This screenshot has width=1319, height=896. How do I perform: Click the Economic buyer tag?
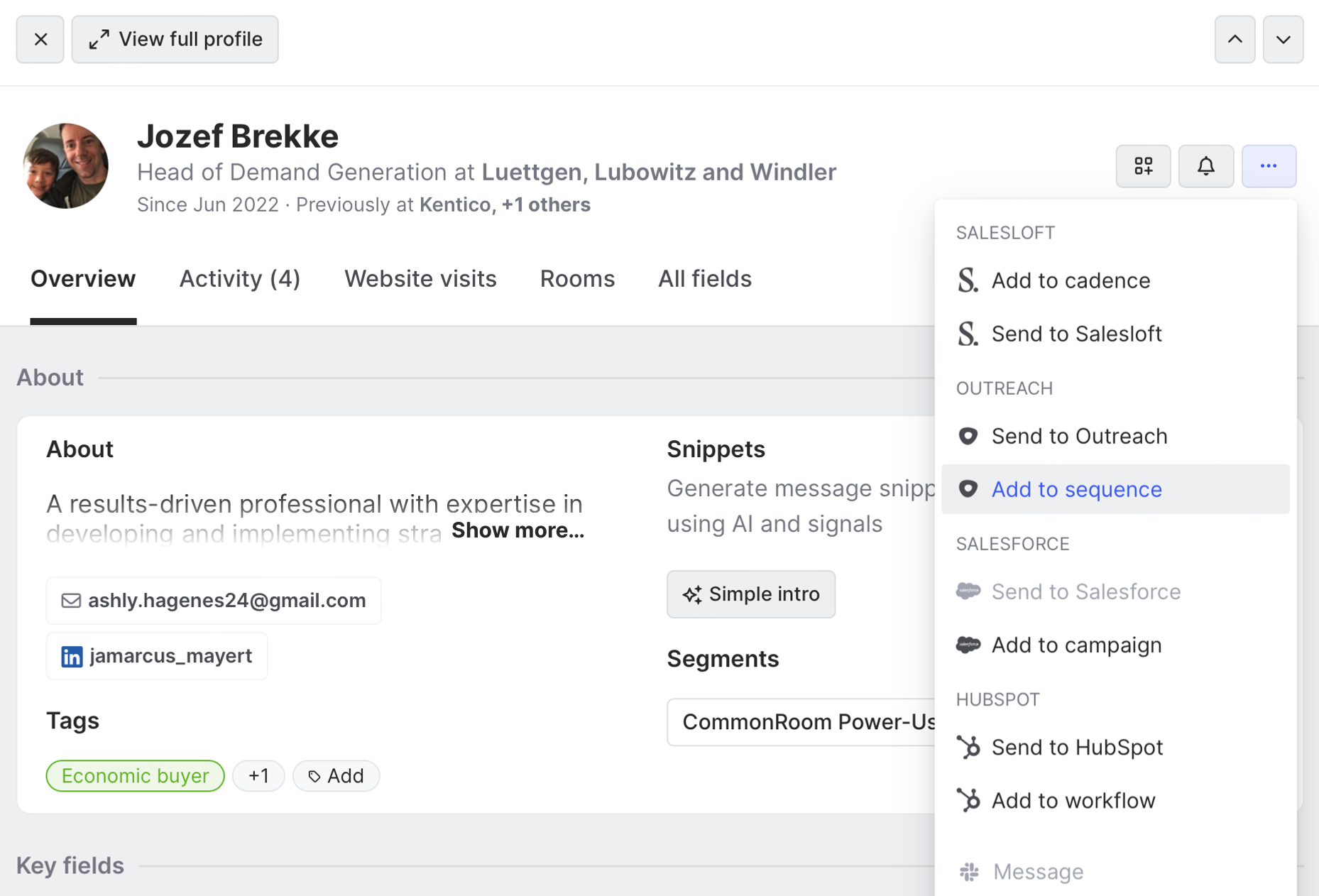[x=136, y=776]
